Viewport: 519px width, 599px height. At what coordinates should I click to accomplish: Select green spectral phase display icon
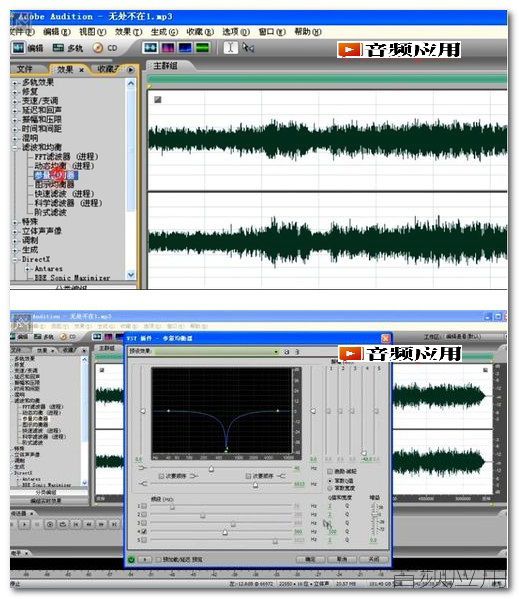tap(202, 47)
